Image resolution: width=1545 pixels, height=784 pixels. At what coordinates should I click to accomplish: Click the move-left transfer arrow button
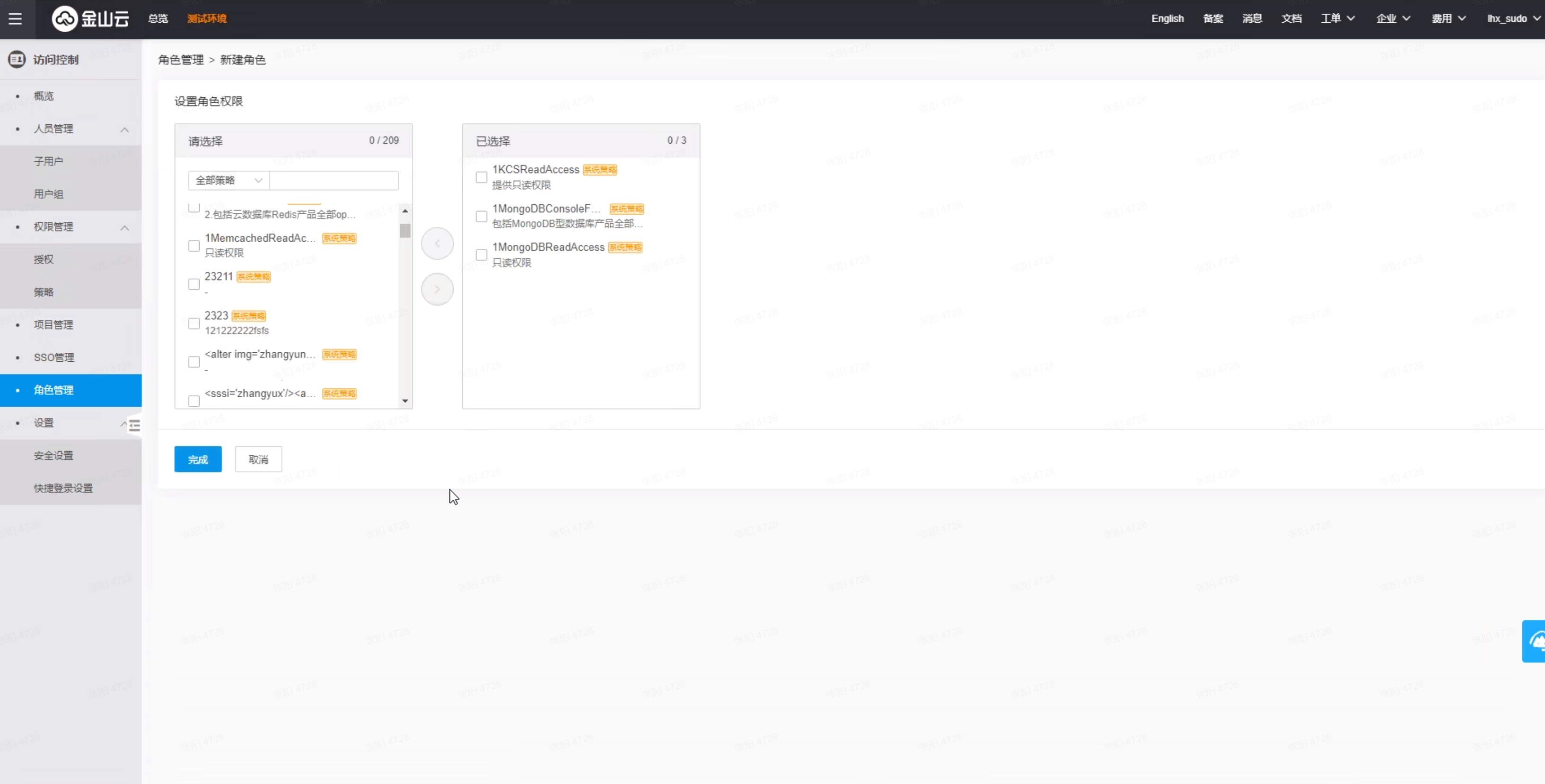(x=437, y=244)
